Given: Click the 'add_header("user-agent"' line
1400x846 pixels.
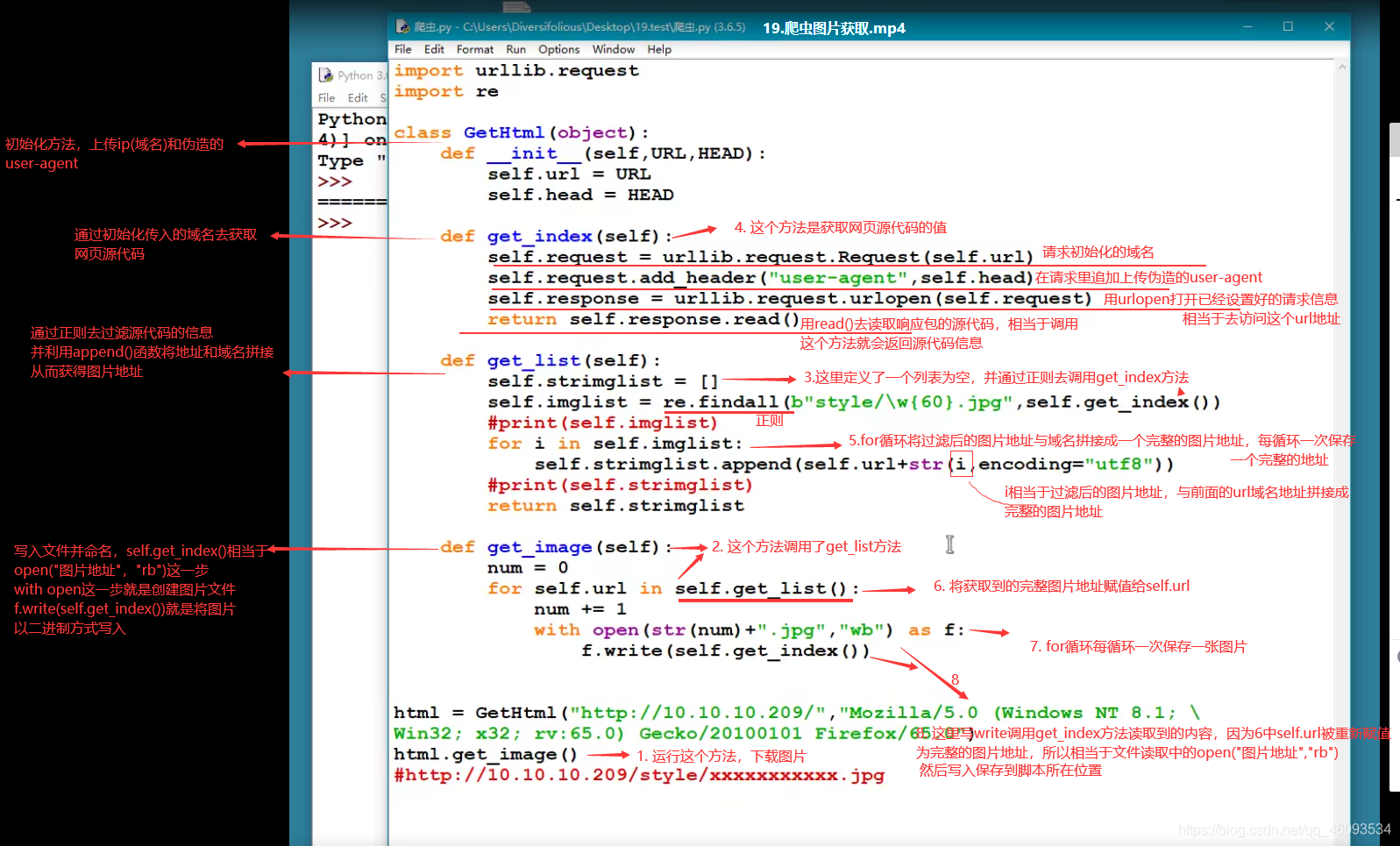Looking at the screenshot, I should tap(761, 278).
